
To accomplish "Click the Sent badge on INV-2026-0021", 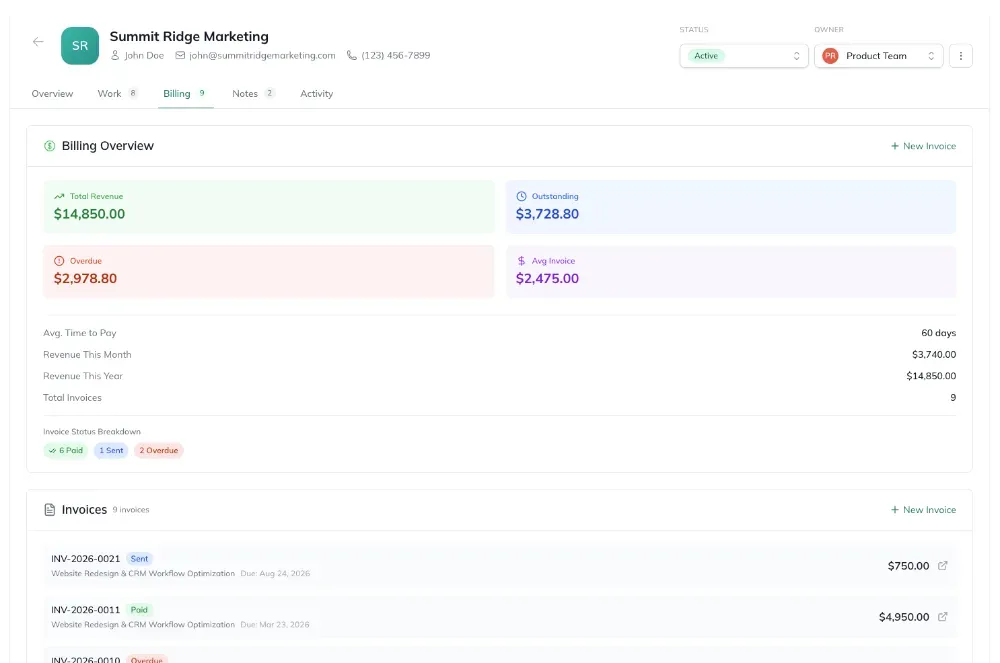I will 139,558.
